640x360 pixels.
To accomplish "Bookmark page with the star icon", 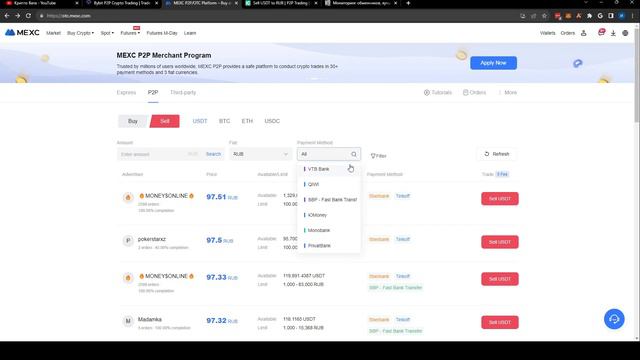I will click(x=544, y=16).
